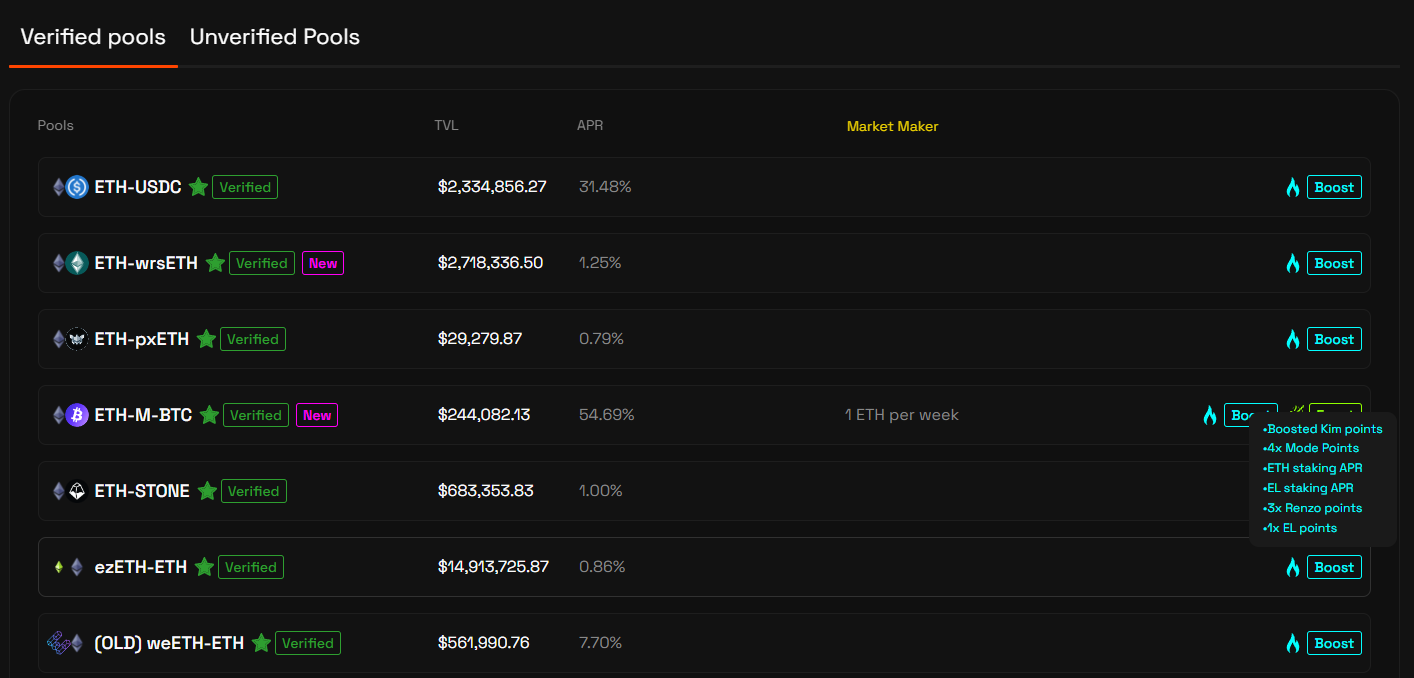The image size is (1414, 678).
Task: Toggle the favorite star for ETH-STONE
Action: pos(207,490)
